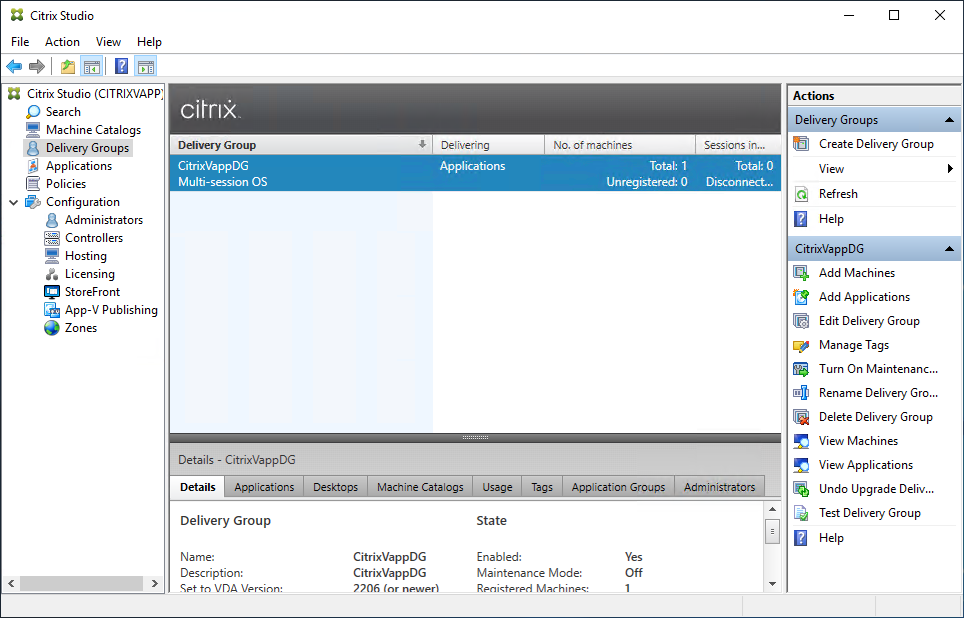
Task: Collapse the Delivery Groups actions section
Action: (949, 120)
